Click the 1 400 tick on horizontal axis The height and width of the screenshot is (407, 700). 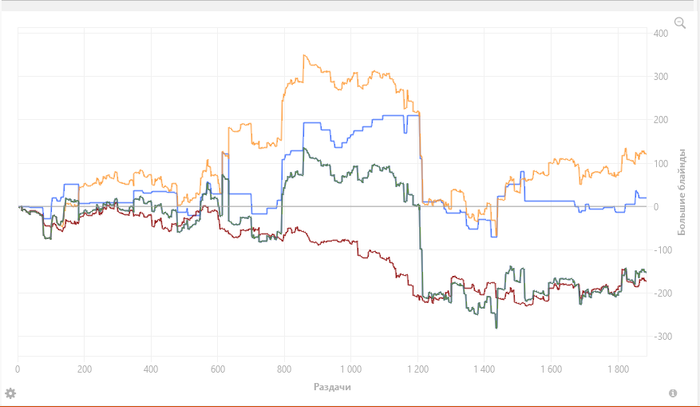click(x=483, y=368)
